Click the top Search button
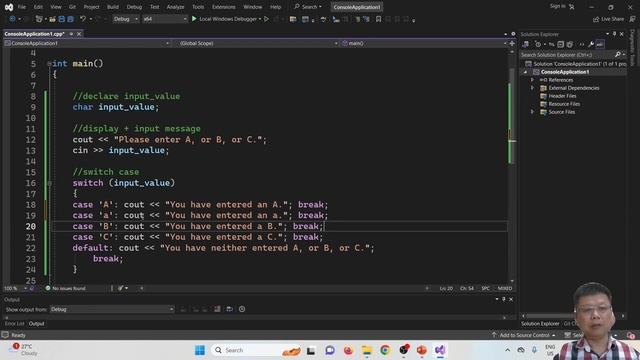The height and width of the screenshot is (360, 640). pos(308,7)
